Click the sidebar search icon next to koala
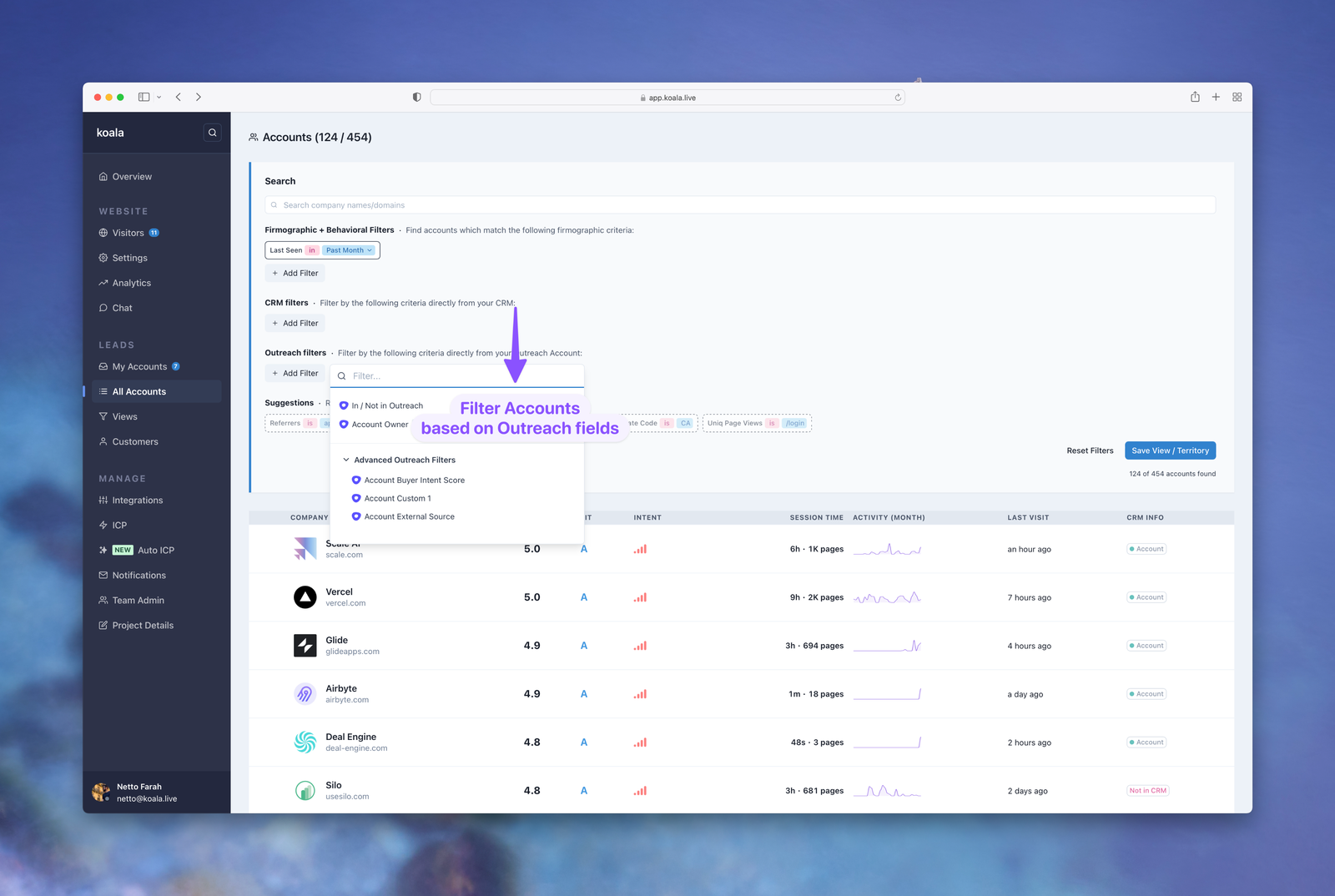This screenshot has width=1335, height=896. coord(212,133)
